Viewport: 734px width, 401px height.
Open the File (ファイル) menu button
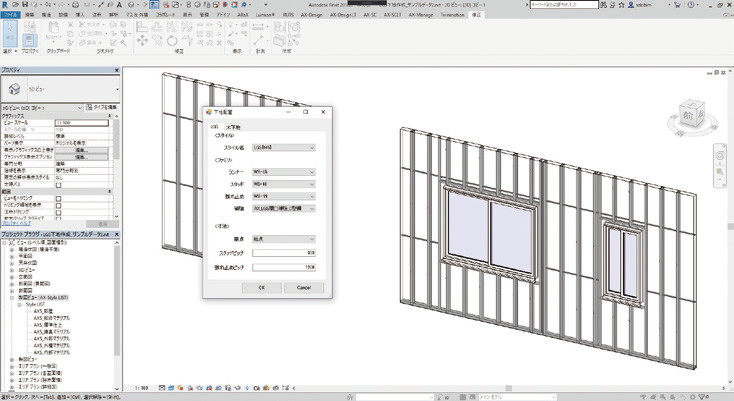(x=10, y=17)
